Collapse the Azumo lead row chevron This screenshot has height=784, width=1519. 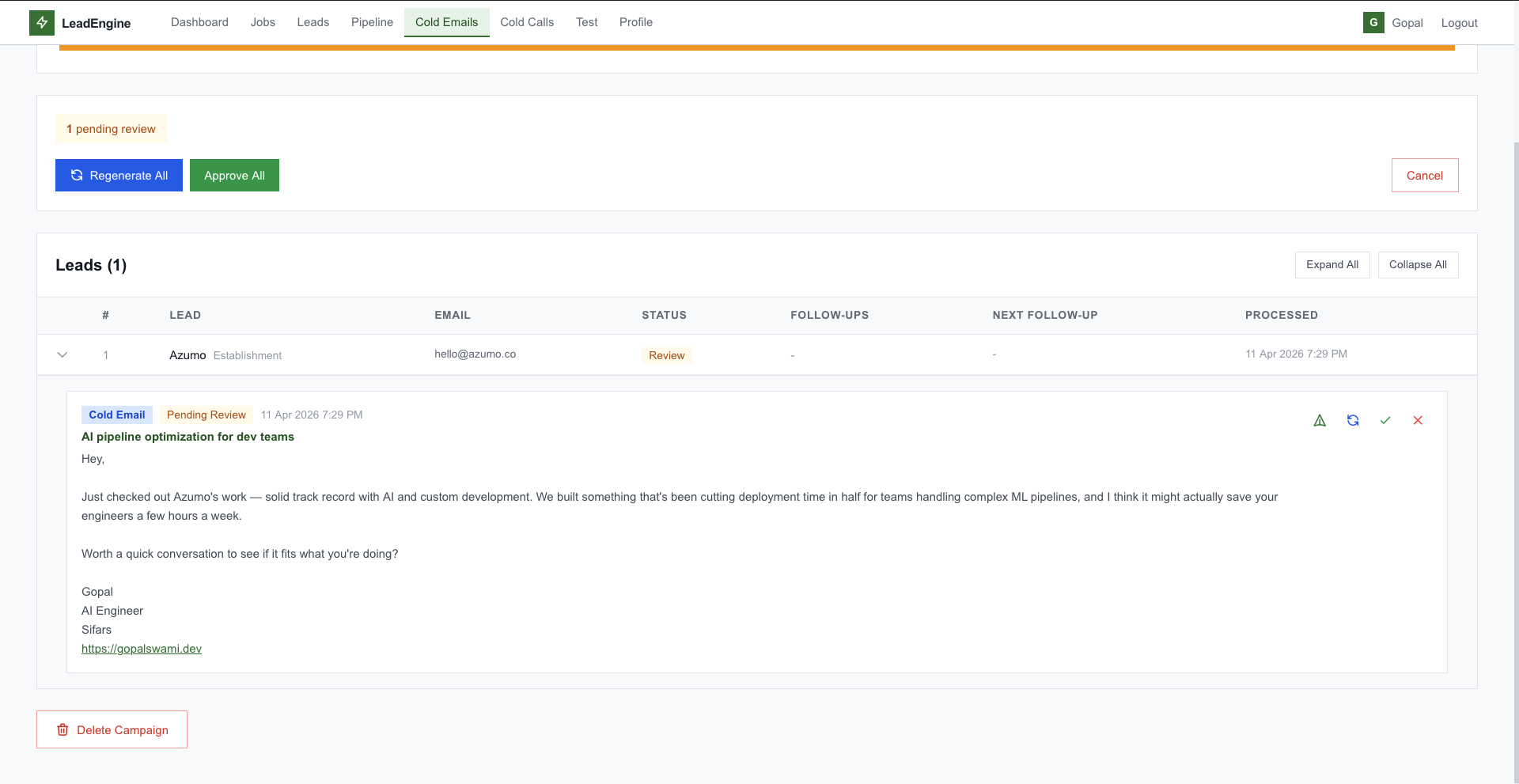click(x=63, y=355)
